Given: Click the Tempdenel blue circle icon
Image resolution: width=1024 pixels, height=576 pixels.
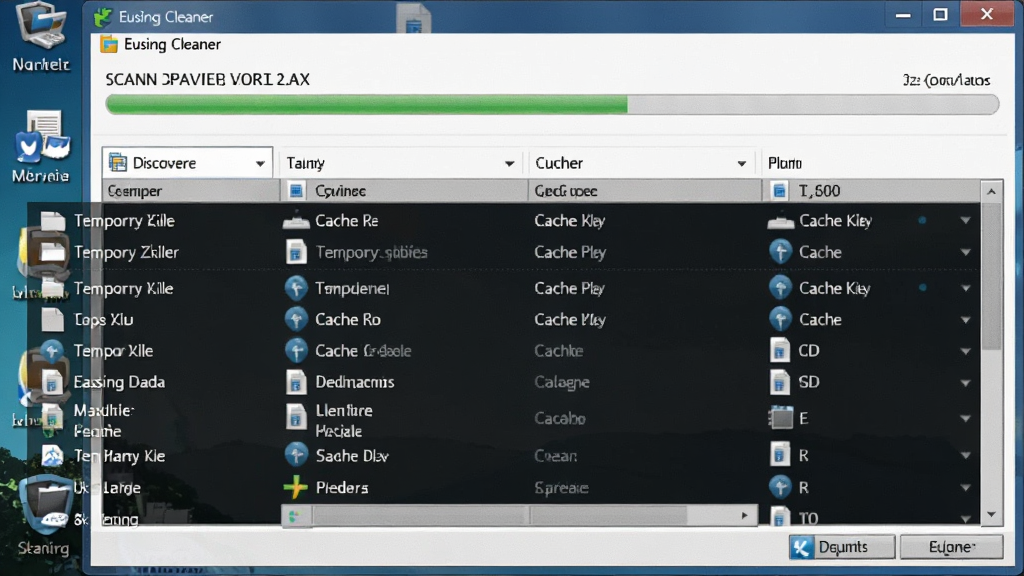Looking at the screenshot, I should (x=296, y=288).
